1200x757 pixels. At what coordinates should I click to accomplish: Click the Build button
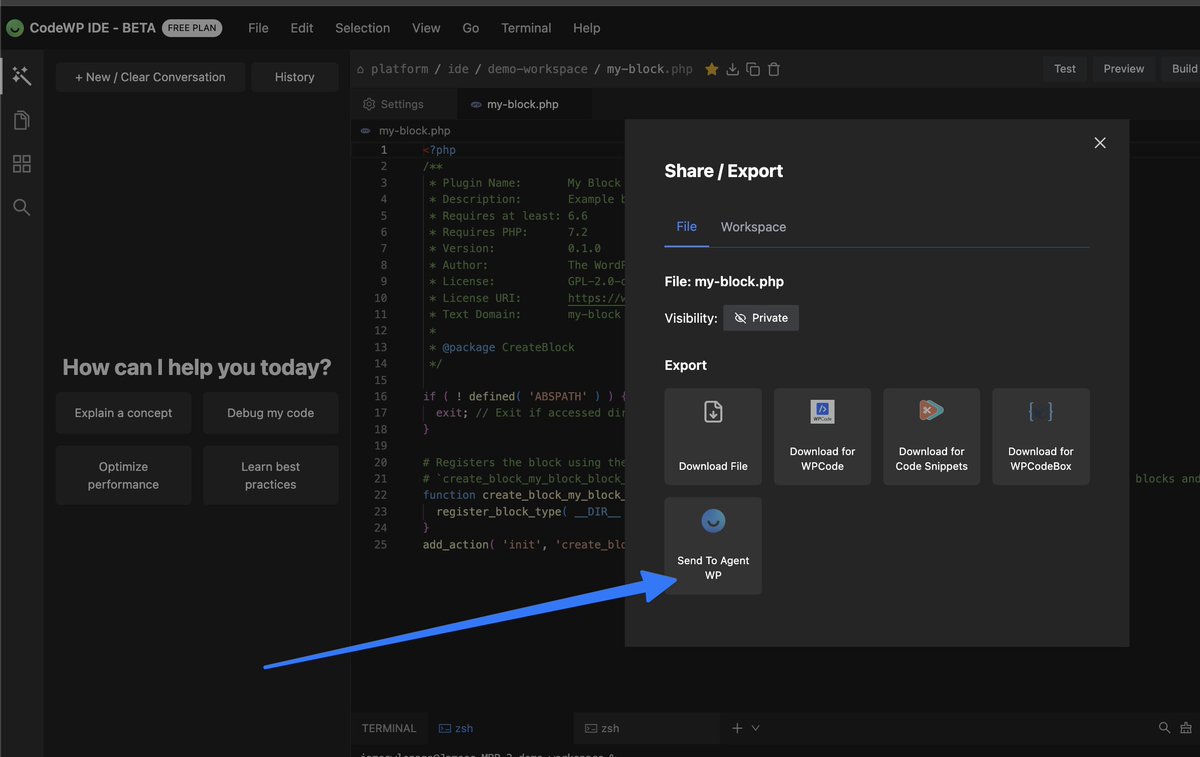[1183, 69]
